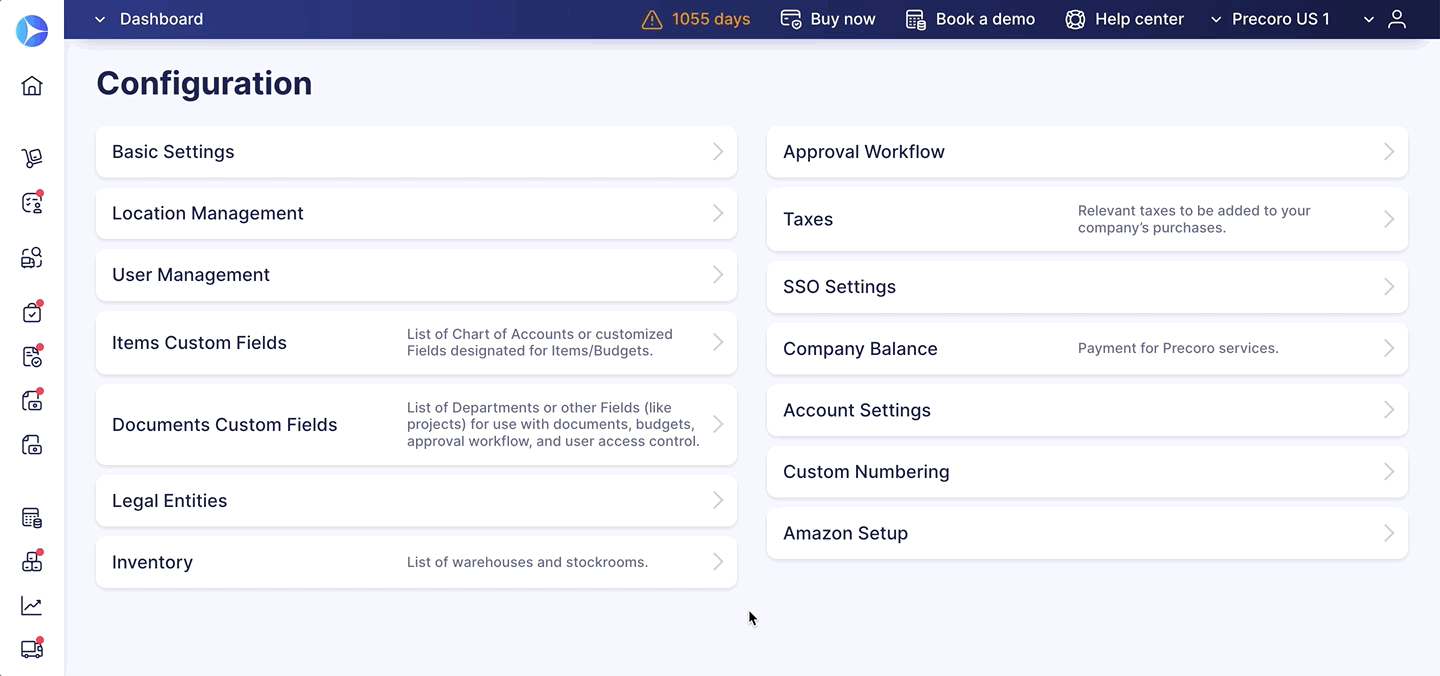Click the delivery truck sidebar icon
Image resolution: width=1440 pixels, height=676 pixels.
coord(32,649)
